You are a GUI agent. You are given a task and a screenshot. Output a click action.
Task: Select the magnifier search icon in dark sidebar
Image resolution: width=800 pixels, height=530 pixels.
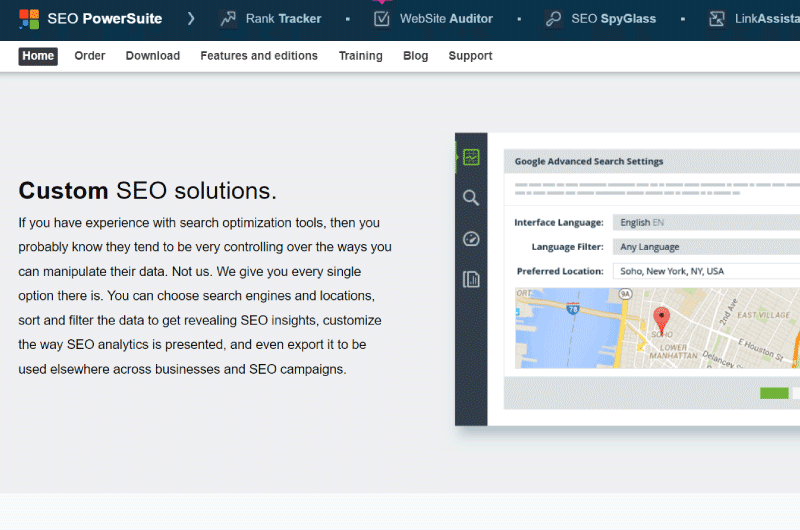(471, 197)
